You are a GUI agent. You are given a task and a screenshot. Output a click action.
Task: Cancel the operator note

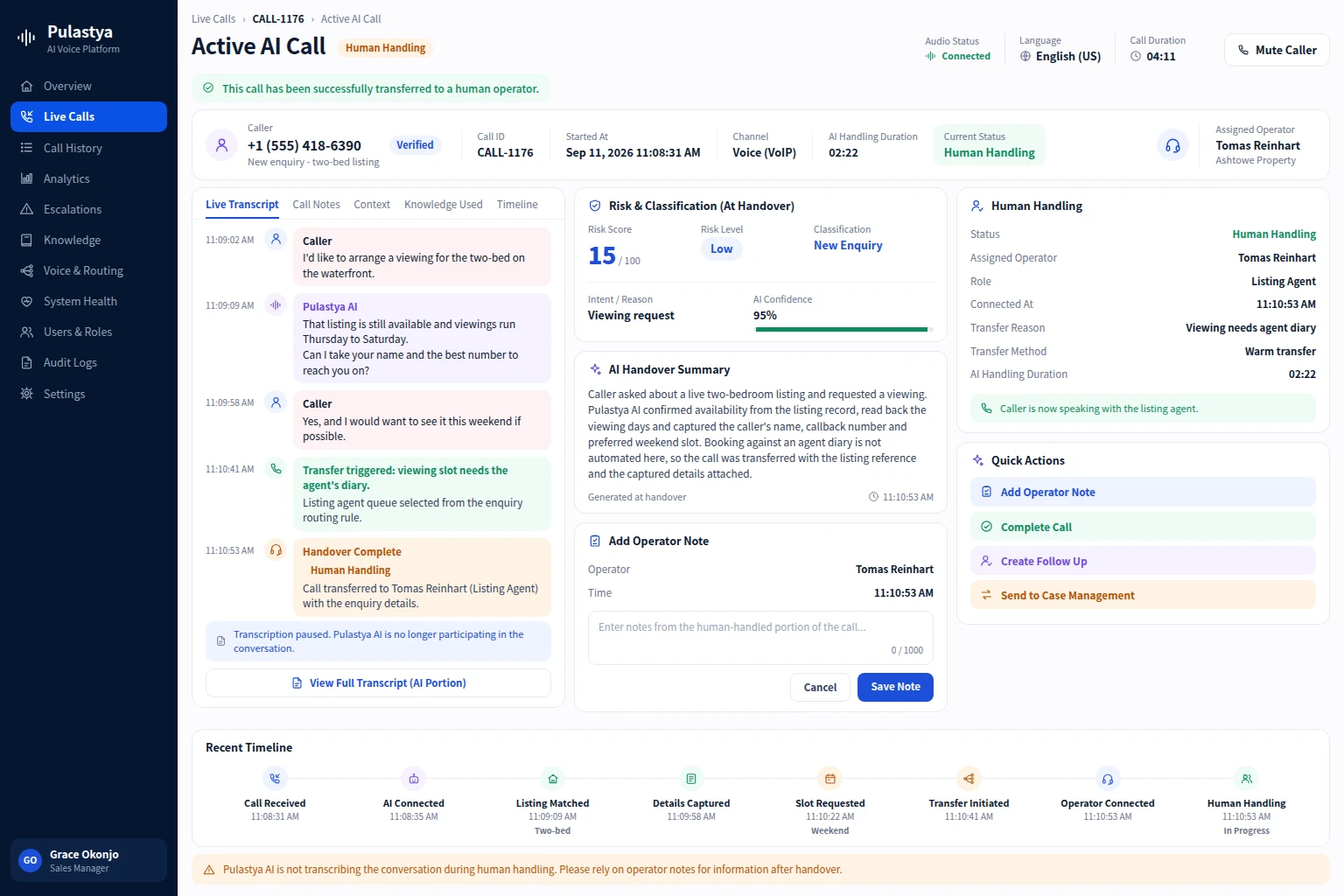(x=820, y=687)
